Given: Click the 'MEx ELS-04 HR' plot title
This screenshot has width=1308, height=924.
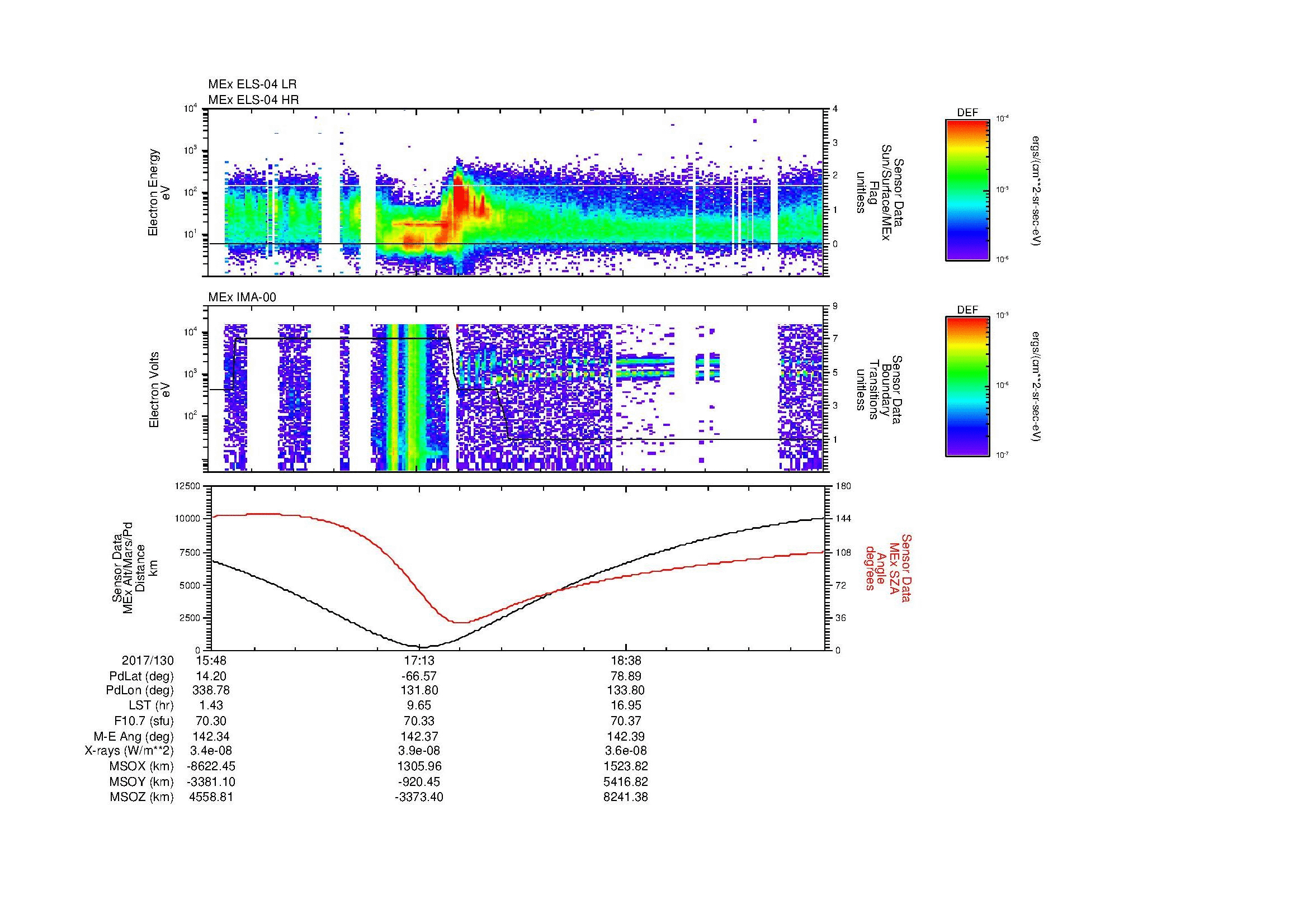Looking at the screenshot, I should coord(253,99).
